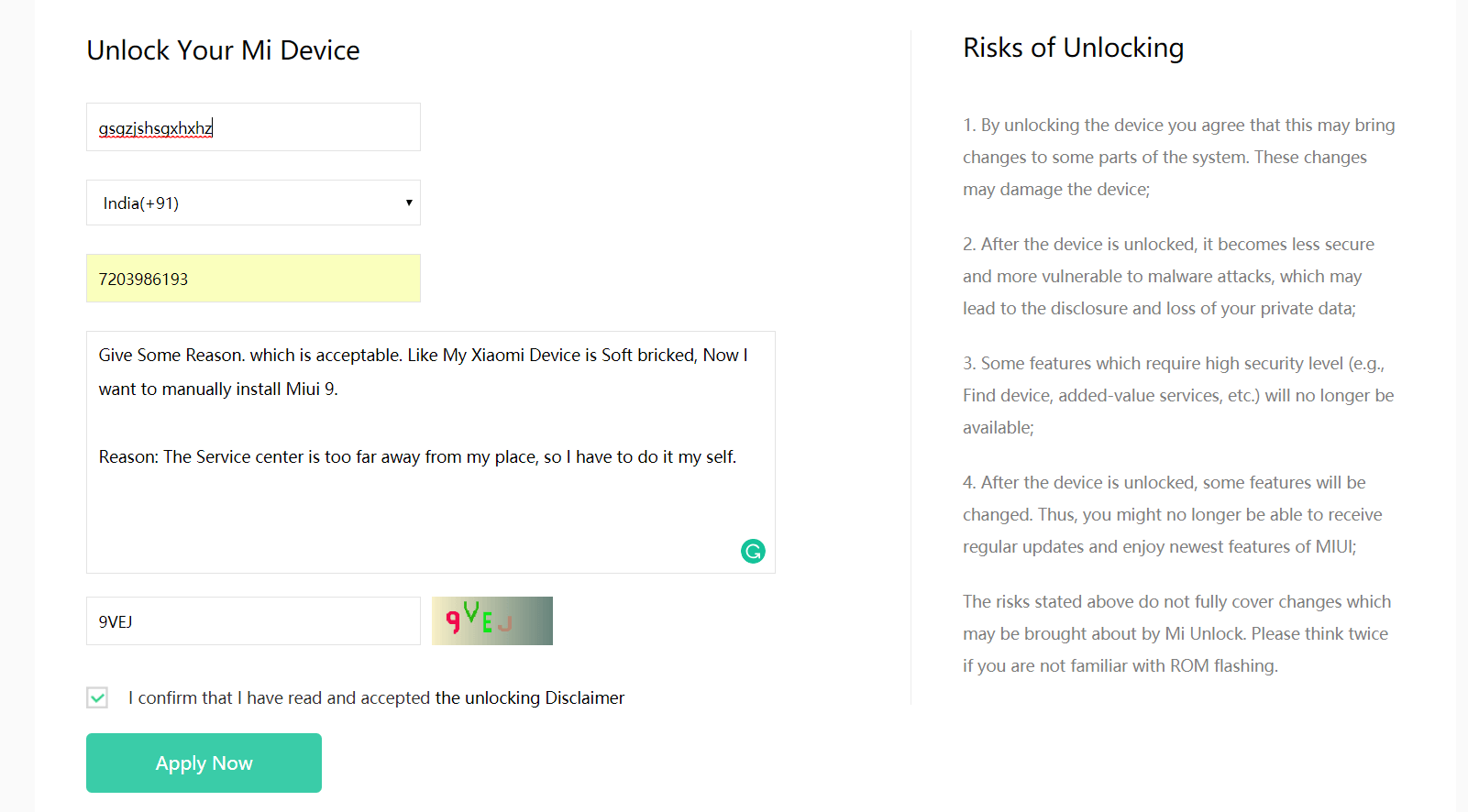Click the 9VEJ captcha image to refresh
The image size is (1468, 812).
[492, 620]
